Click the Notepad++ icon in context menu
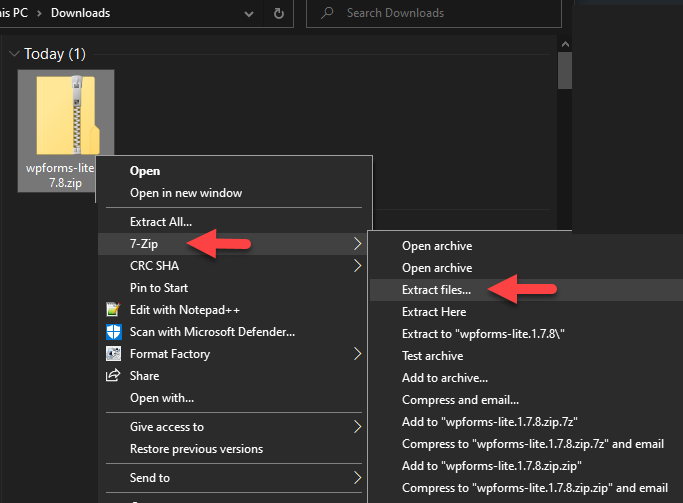The height and width of the screenshot is (503, 683). click(x=113, y=310)
